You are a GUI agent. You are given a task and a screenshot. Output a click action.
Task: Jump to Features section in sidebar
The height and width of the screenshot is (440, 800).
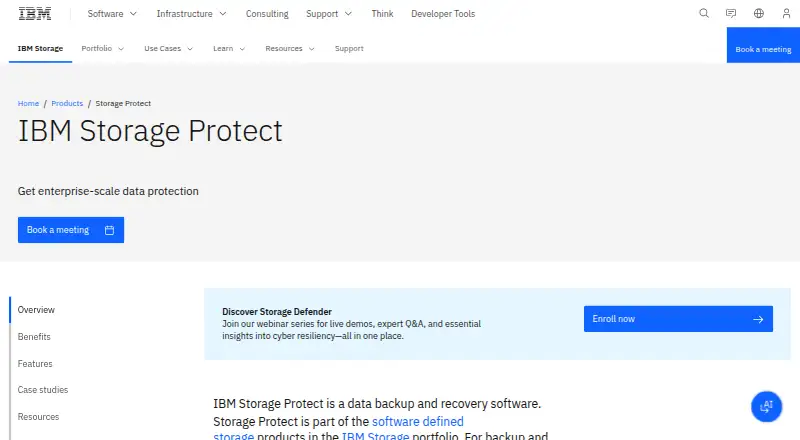35,364
